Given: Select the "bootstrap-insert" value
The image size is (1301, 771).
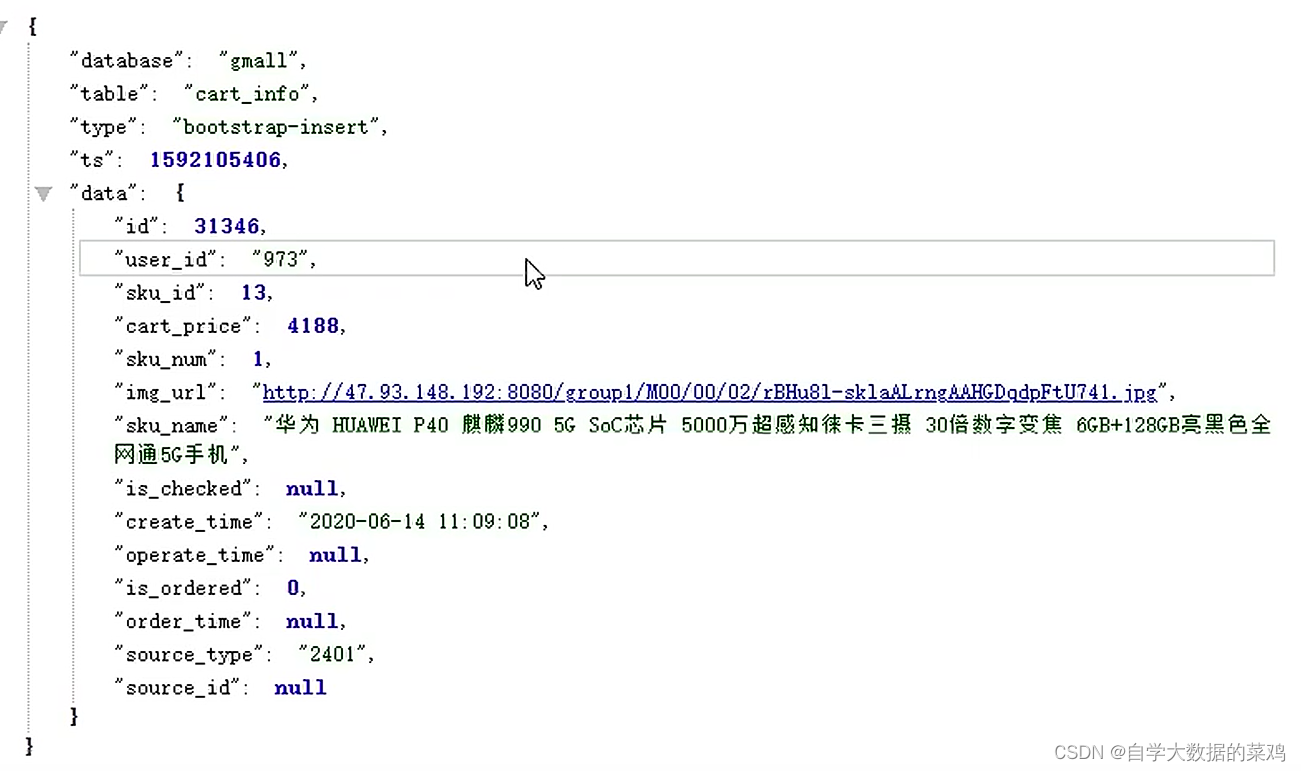Looking at the screenshot, I should [275, 127].
